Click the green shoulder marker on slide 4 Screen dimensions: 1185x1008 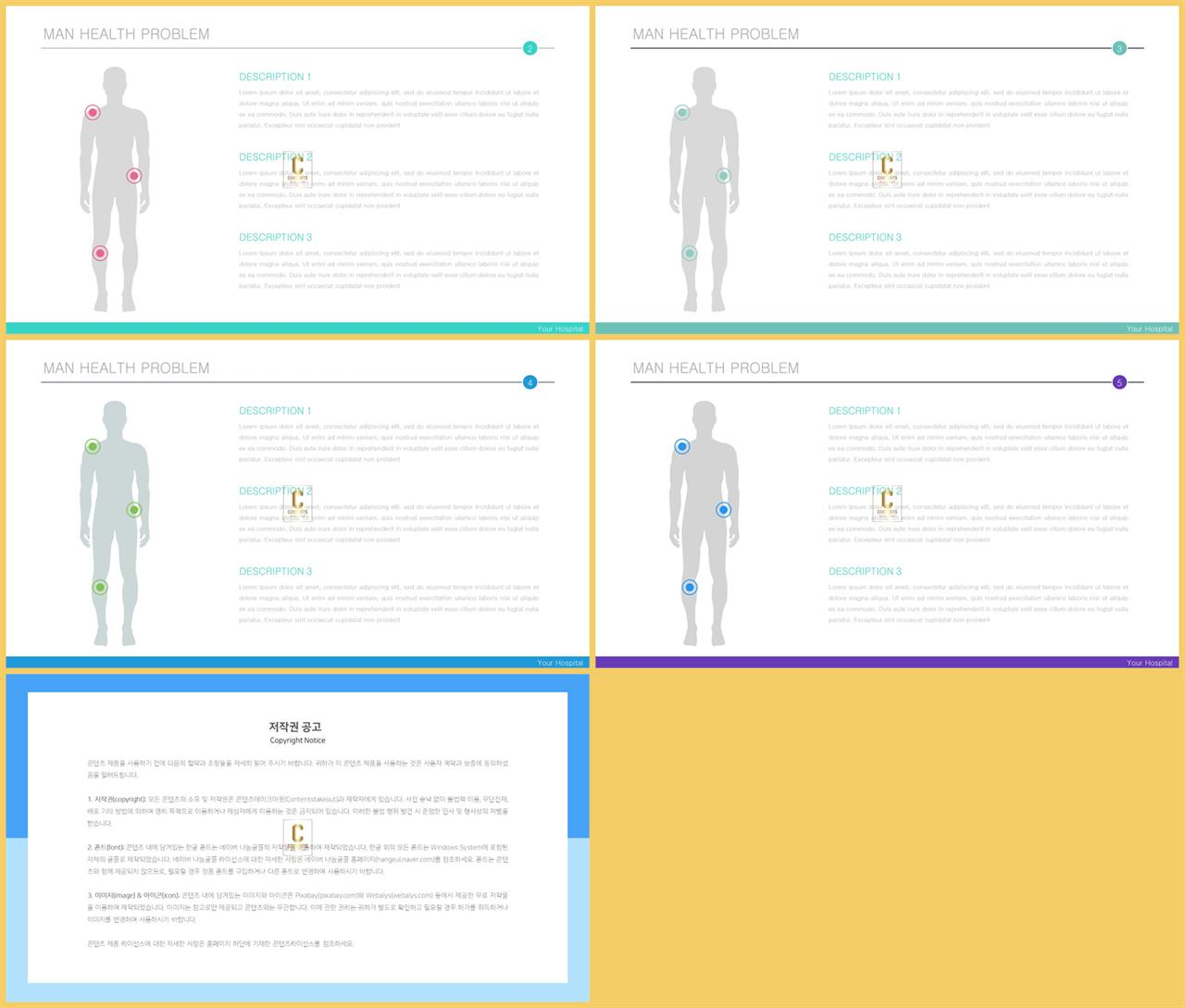pyautogui.click(x=93, y=447)
